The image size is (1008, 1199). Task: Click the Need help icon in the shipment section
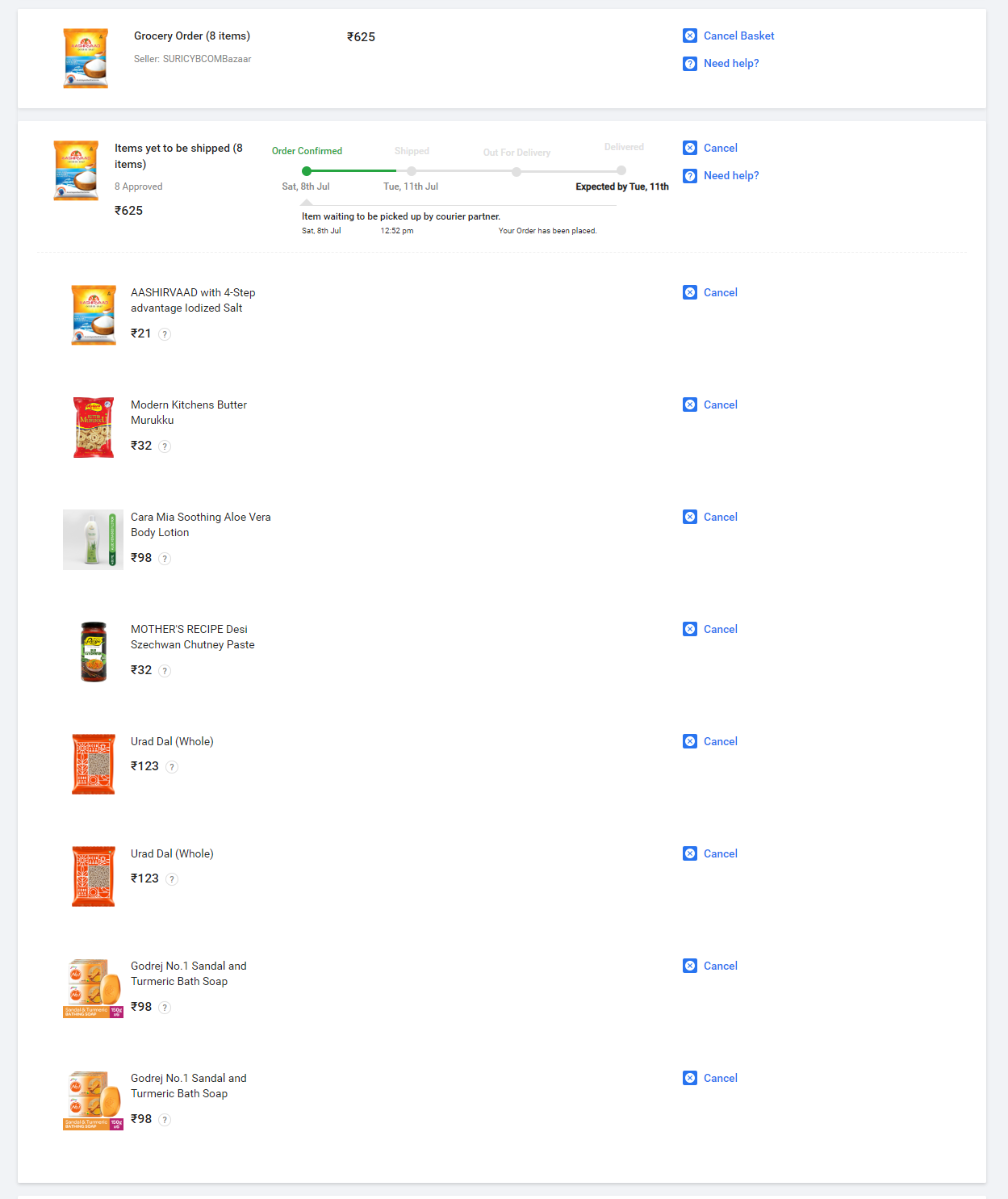pyautogui.click(x=690, y=176)
